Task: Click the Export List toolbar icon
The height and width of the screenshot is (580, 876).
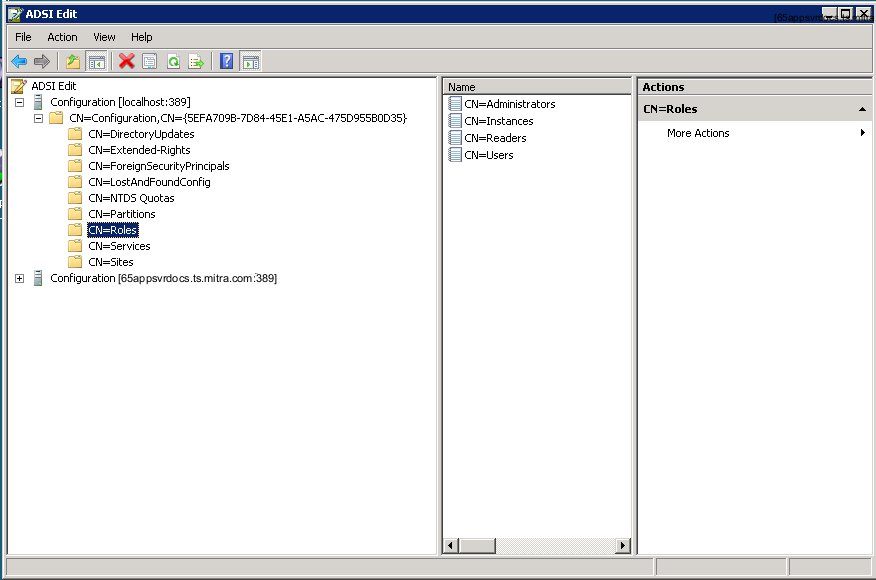Action: click(196, 62)
